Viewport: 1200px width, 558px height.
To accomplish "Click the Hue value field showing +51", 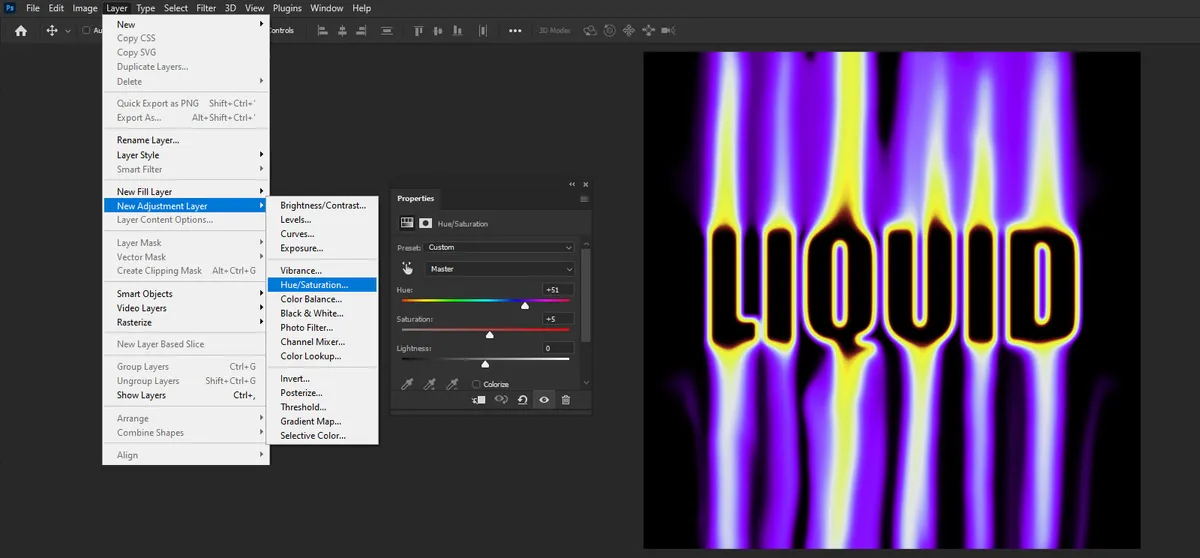I will coord(556,290).
